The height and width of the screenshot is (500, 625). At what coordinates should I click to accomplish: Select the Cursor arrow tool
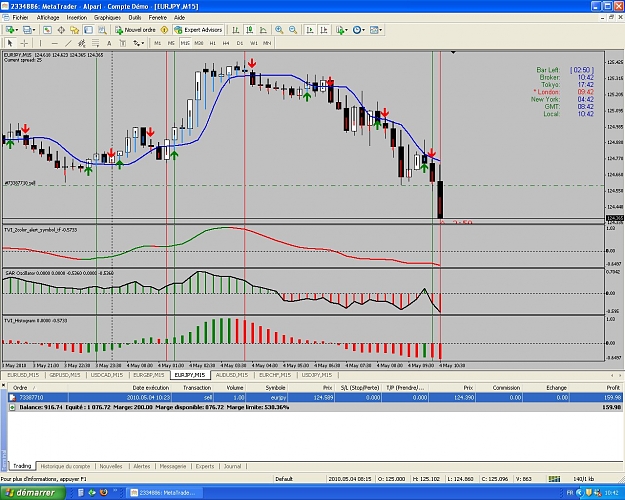[10, 43]
